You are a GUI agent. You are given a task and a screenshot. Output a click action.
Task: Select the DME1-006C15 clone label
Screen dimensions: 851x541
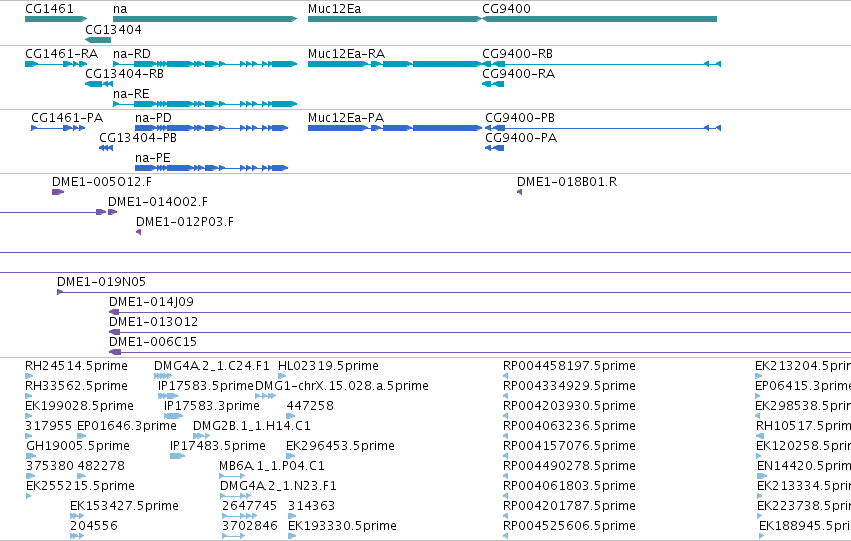pyautogui.click(x=153, y=342)
